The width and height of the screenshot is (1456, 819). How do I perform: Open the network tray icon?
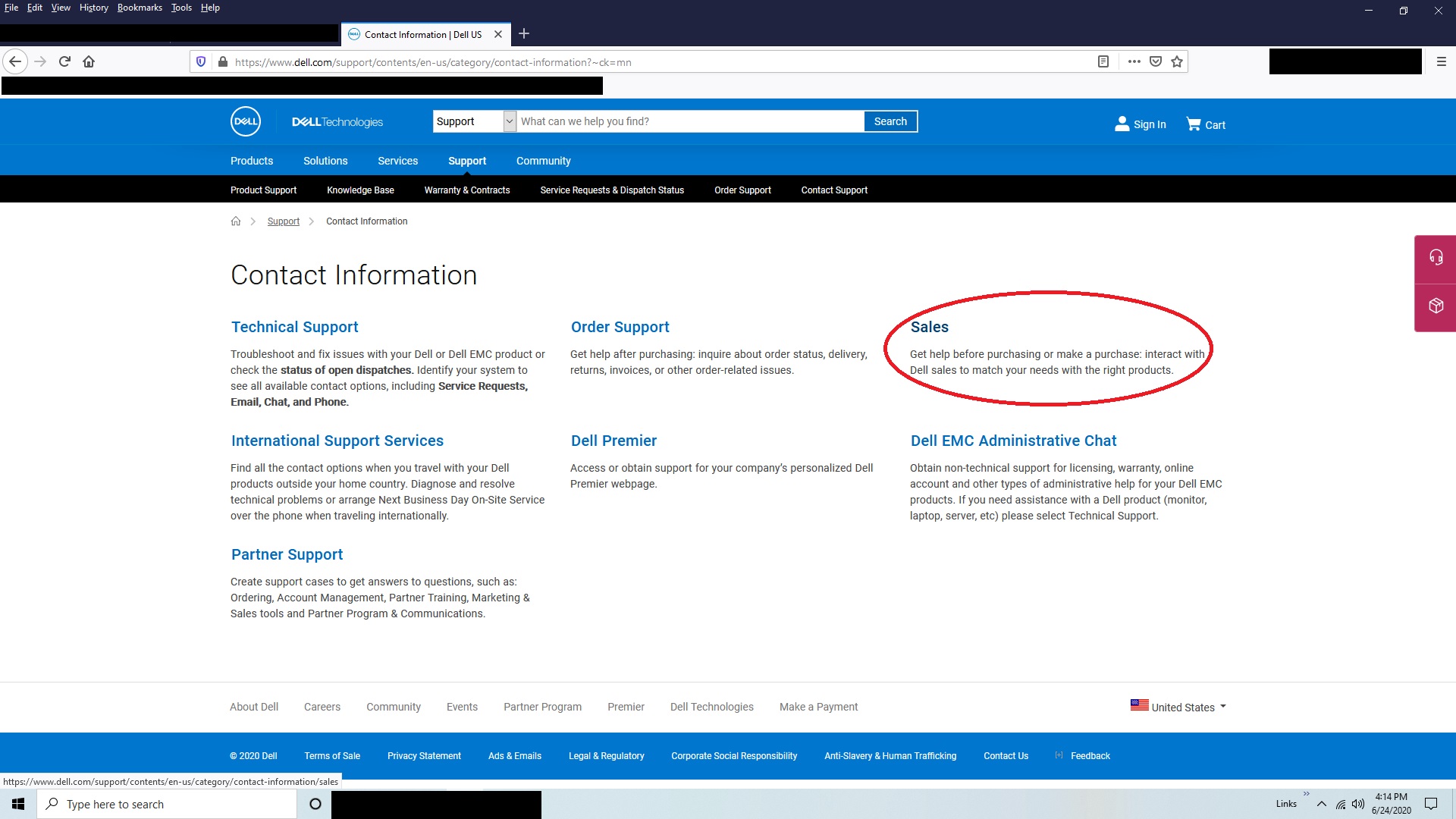point(1341,804)
